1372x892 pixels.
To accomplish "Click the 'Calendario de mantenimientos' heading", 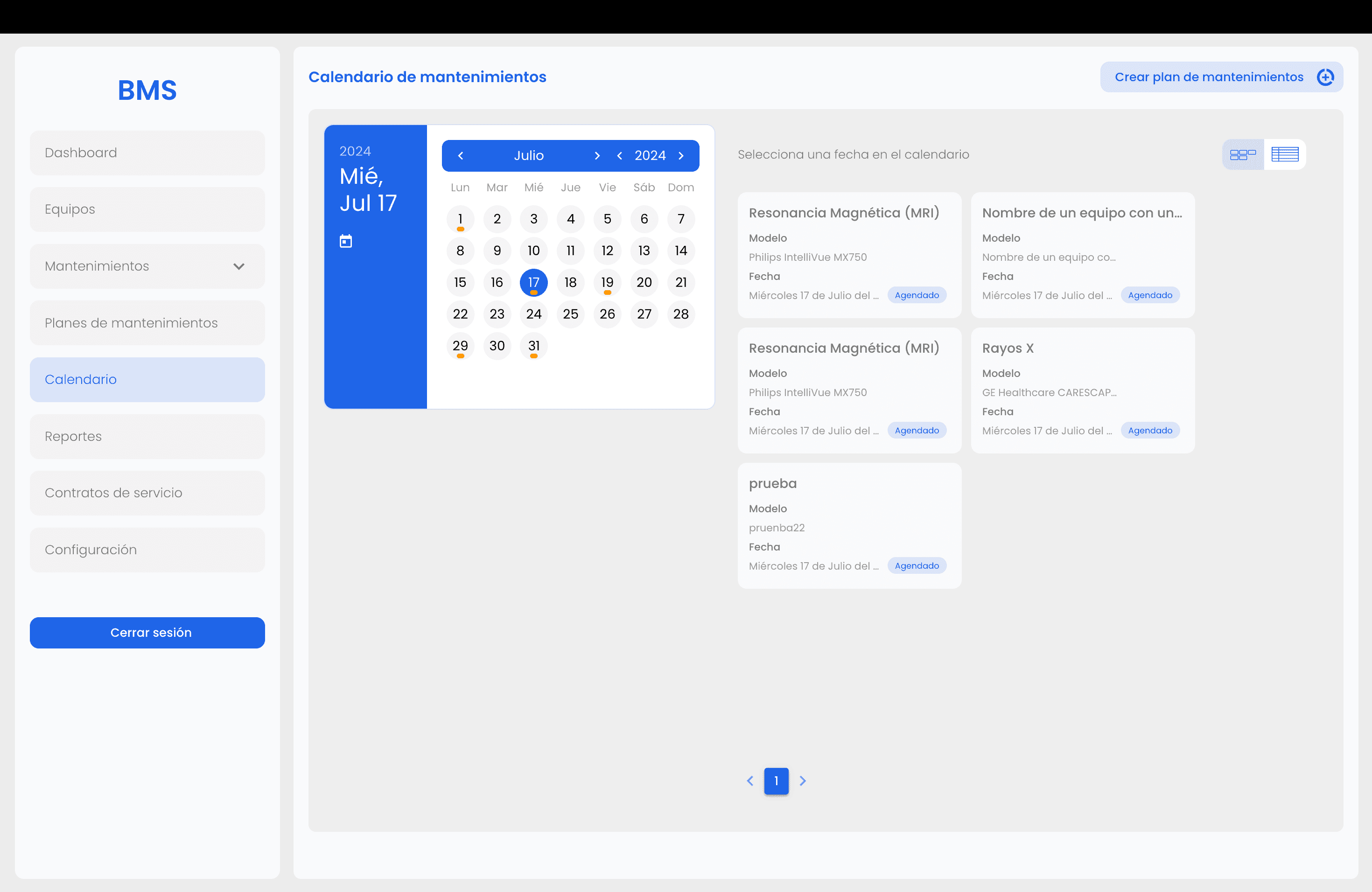I will pyautogui.click(x=427, y=77).
